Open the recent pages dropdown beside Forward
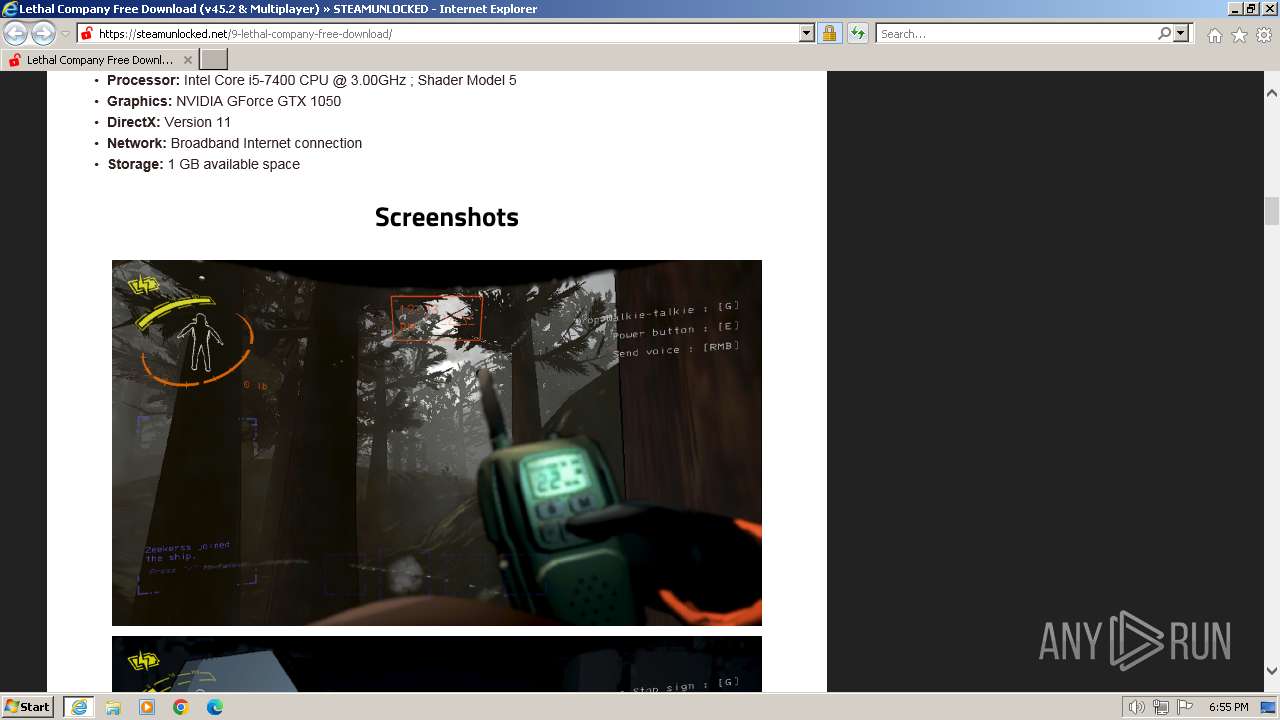This screenshot has height=720, width=1280. pos(65,33)
